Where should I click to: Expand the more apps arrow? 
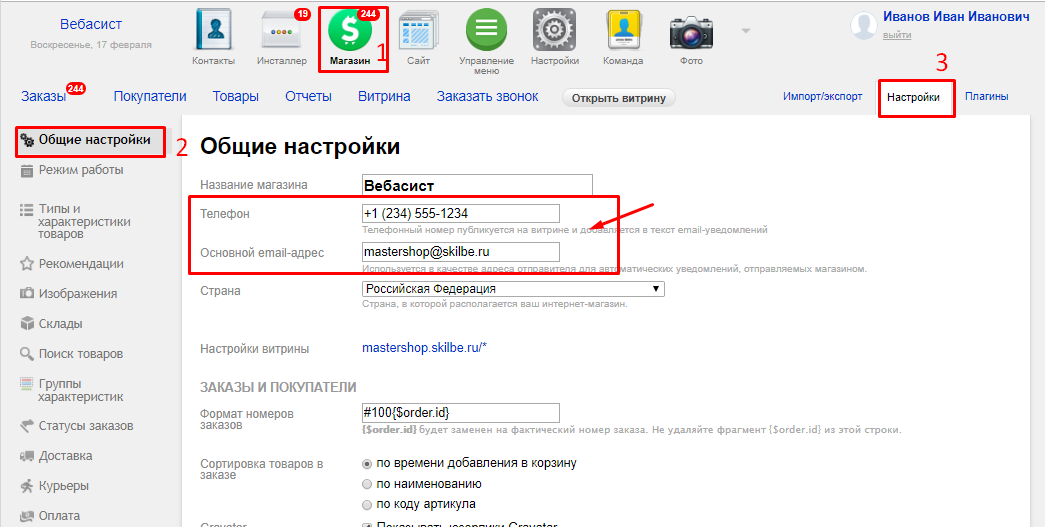click(x=746, y=31)
